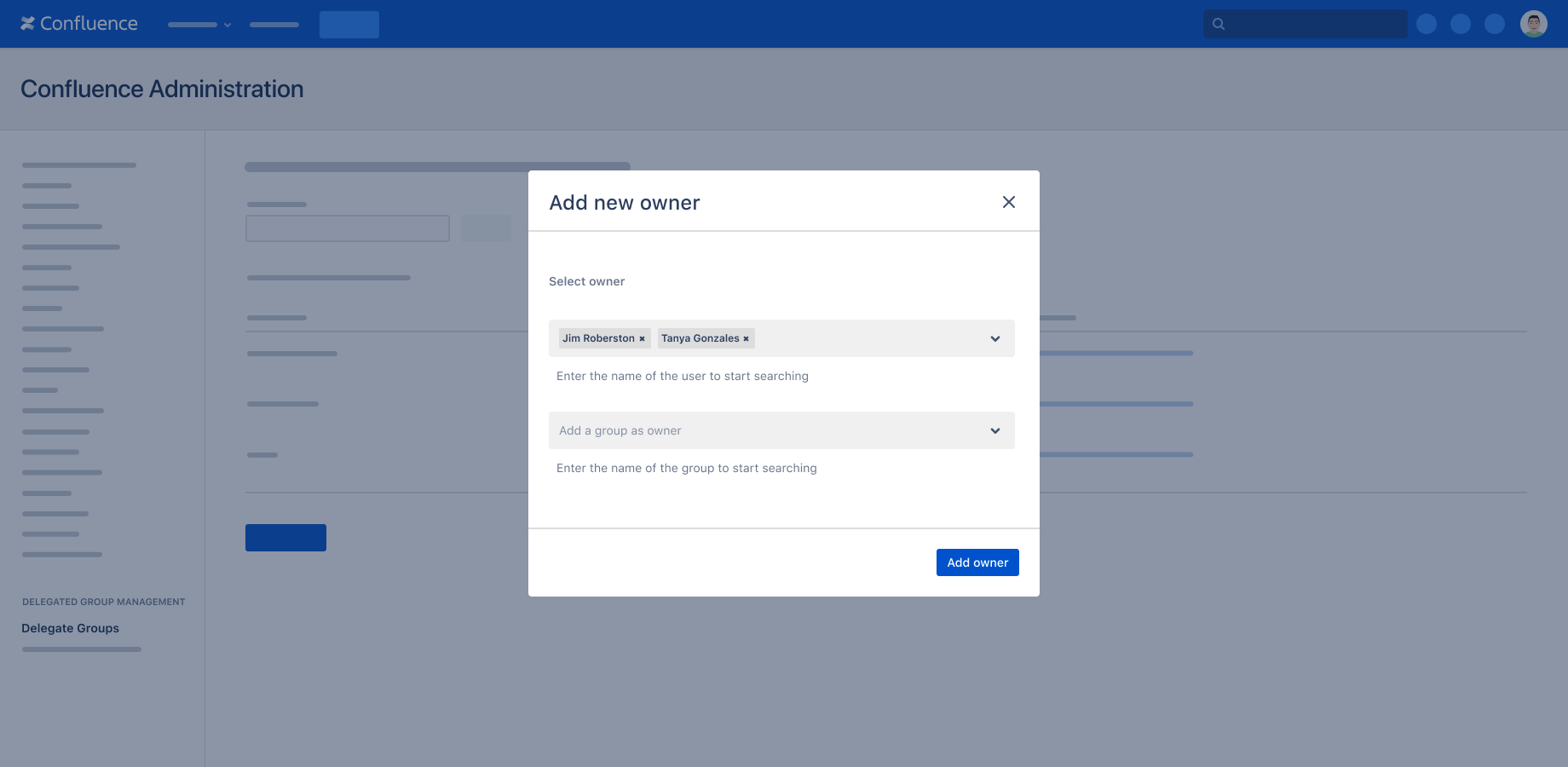Click the Select owner label
This screenshot has height=767, width=1568.
586,281
